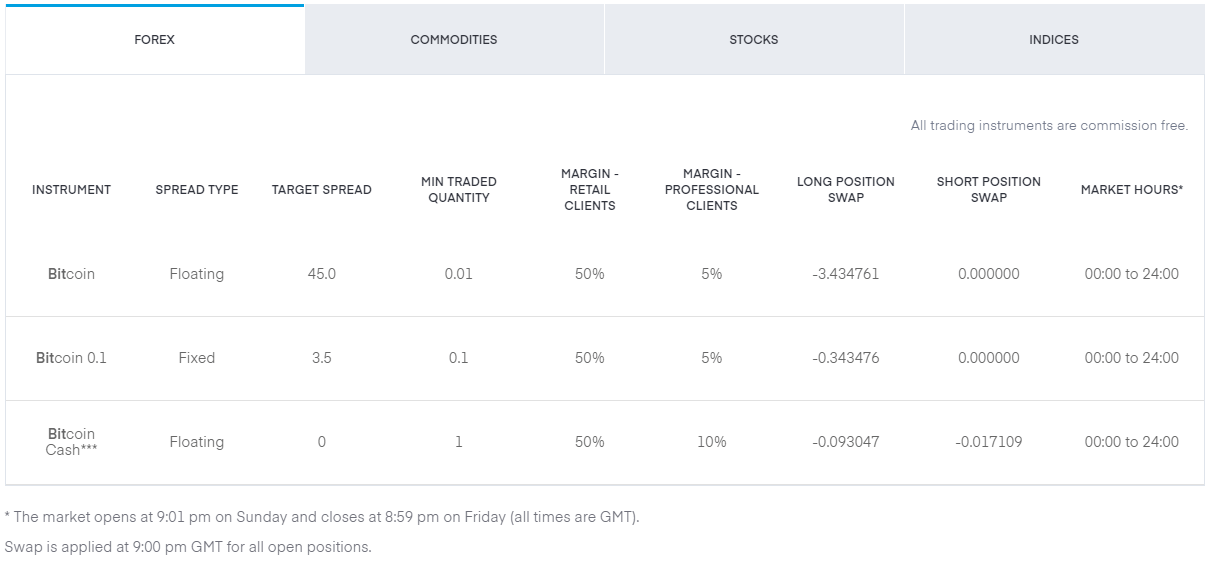Click the Margin - Retail Clients header
Screen dimensions: 1211x565
coord(589,190)
